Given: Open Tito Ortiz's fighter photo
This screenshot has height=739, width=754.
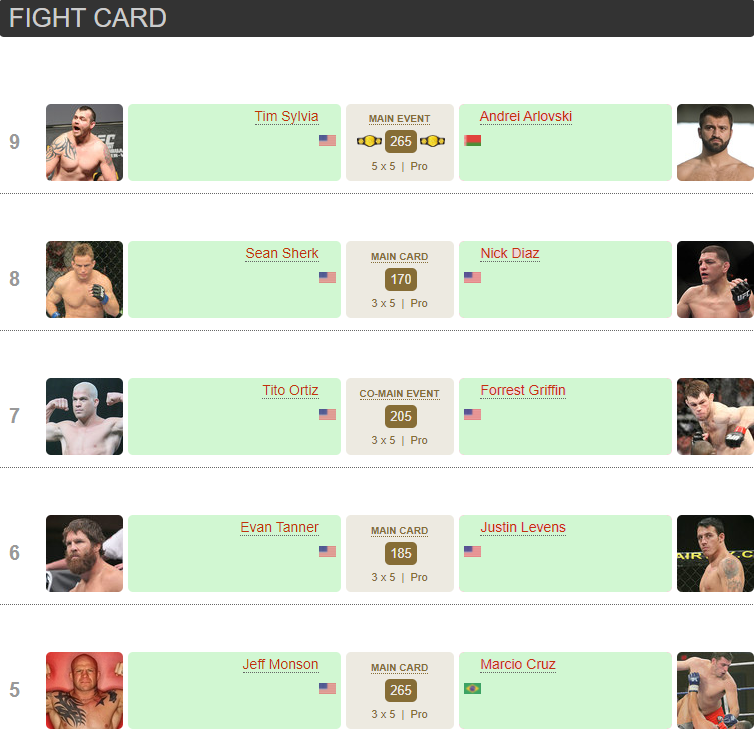Looking at the screenshot, I should (x=84, y=416).
